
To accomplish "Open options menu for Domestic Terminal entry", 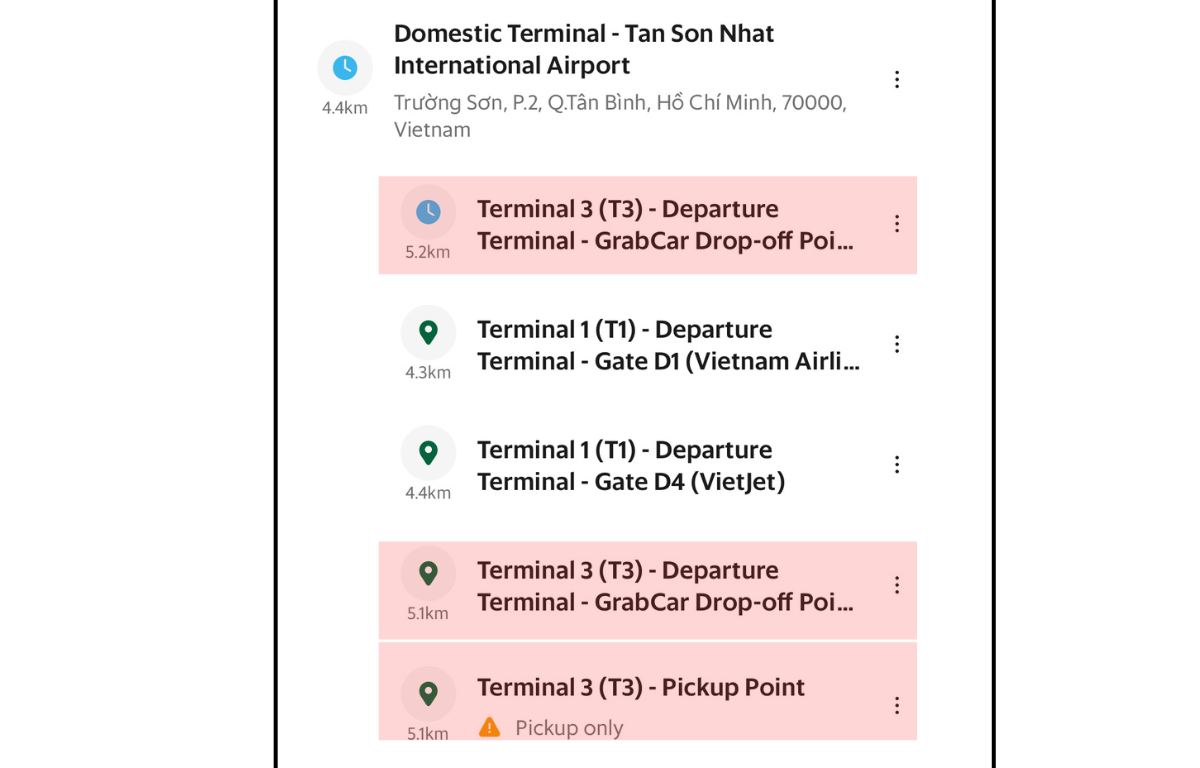I will [x=897, y=80].
